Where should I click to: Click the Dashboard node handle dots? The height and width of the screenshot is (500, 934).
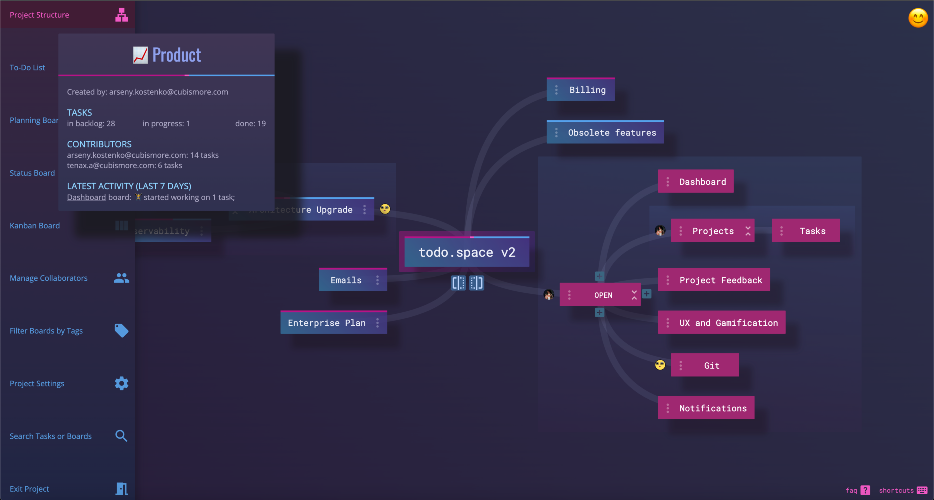(x=667, y=182)
